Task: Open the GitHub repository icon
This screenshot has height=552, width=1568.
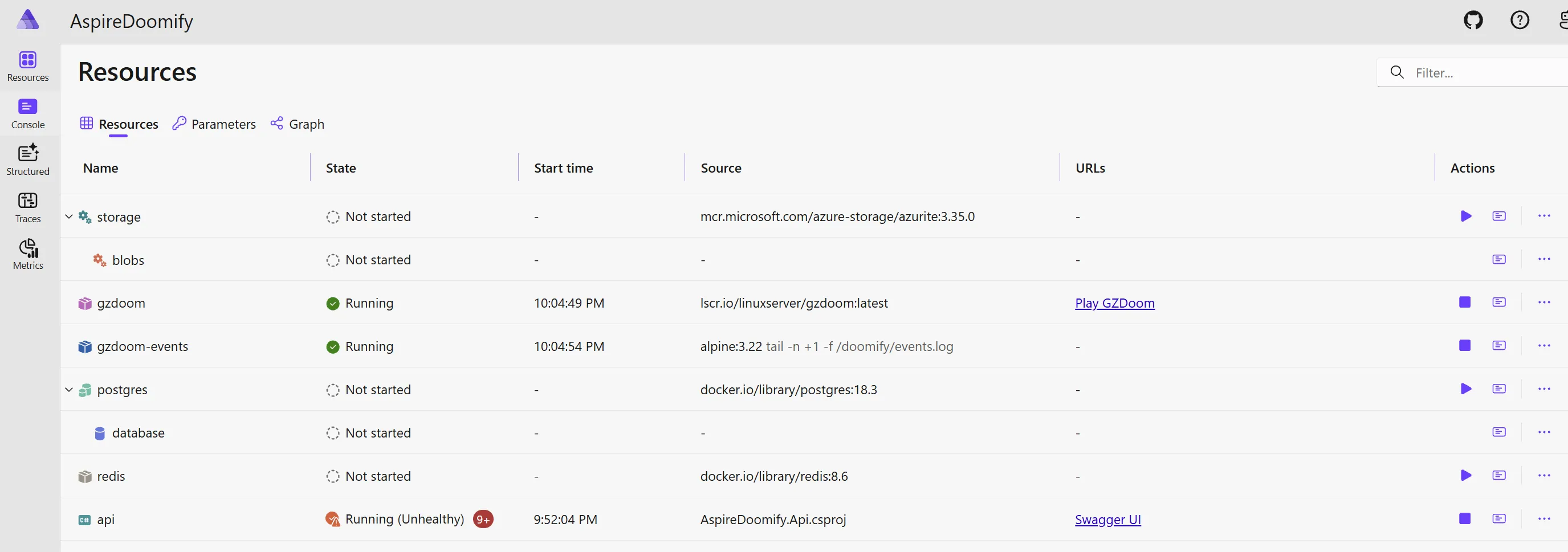Action: (x=1473, y=20)
